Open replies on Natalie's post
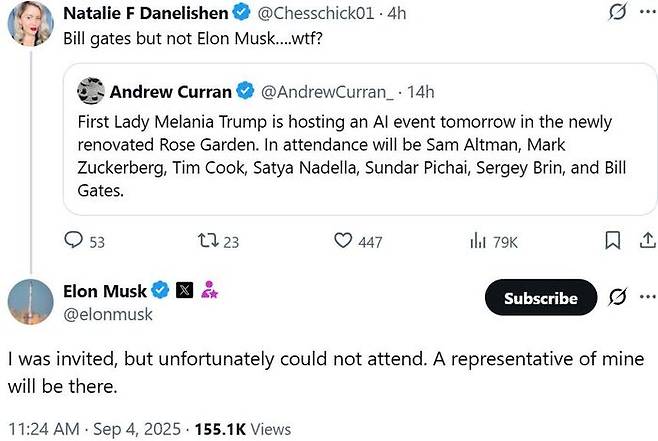The width and height of the screenshot is (658, 441). click(x=84, y=241)
